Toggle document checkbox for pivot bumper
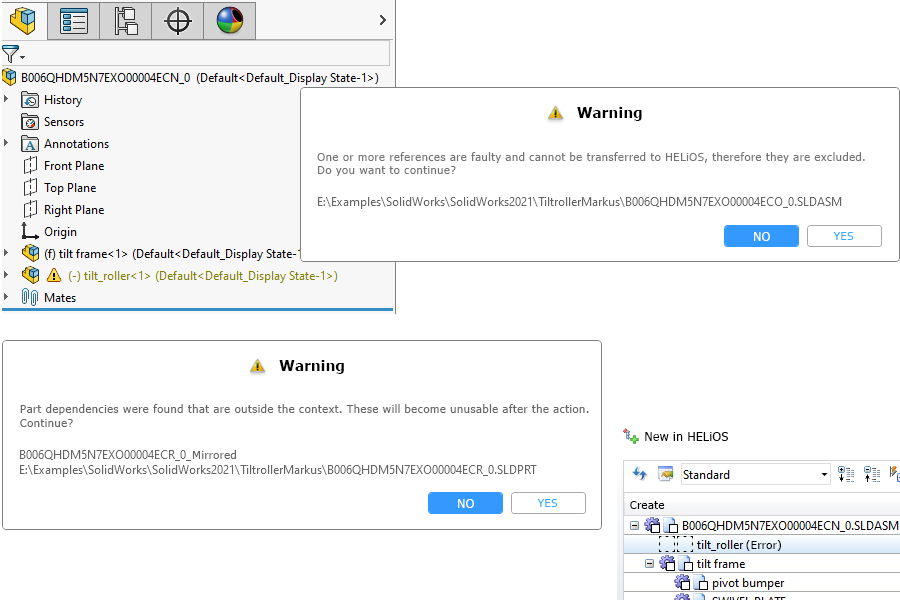The height and width of the screenshot is (600, 900). coord(701,583)
